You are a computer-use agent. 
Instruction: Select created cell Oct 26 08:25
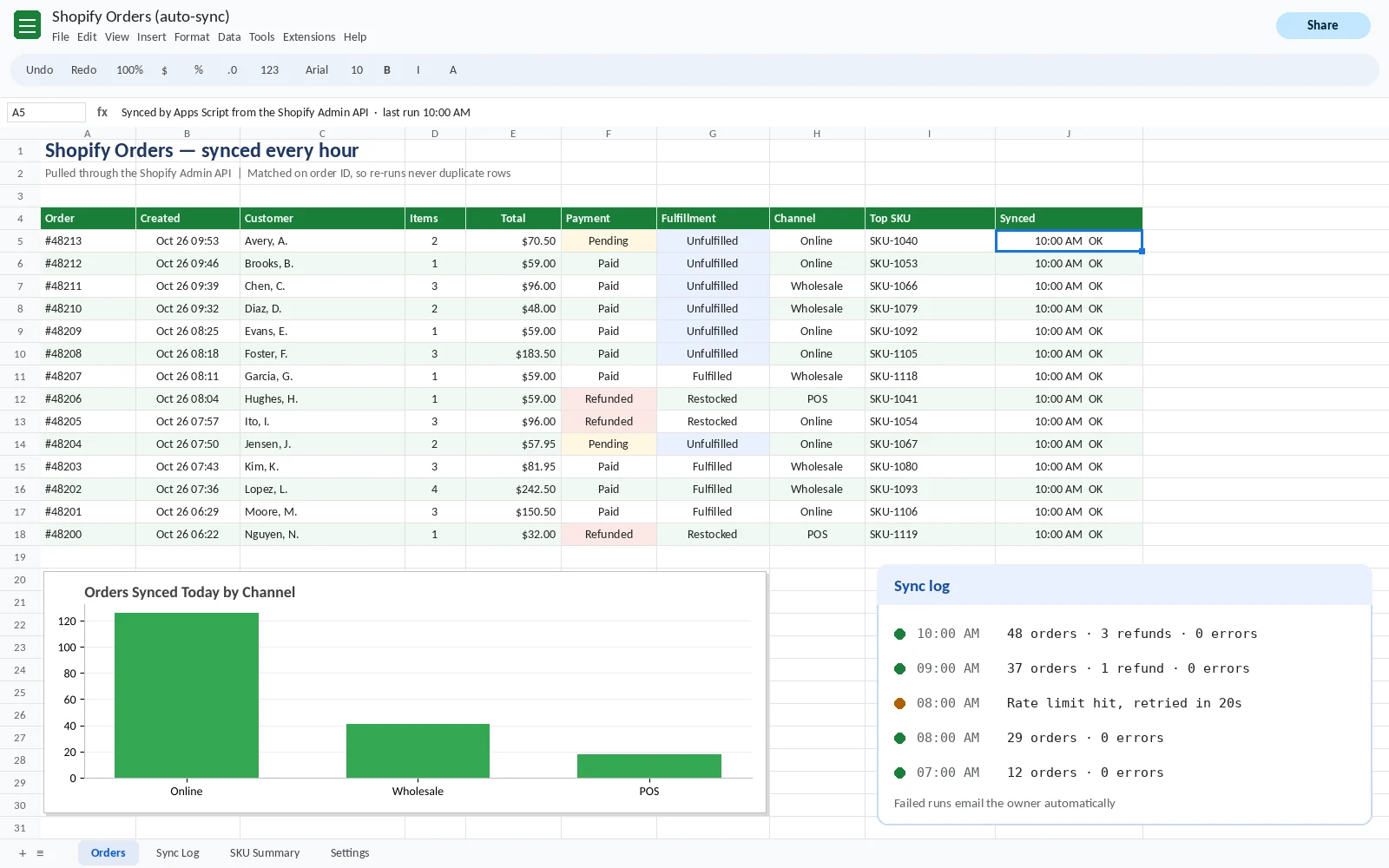click(x=188, y=332)
